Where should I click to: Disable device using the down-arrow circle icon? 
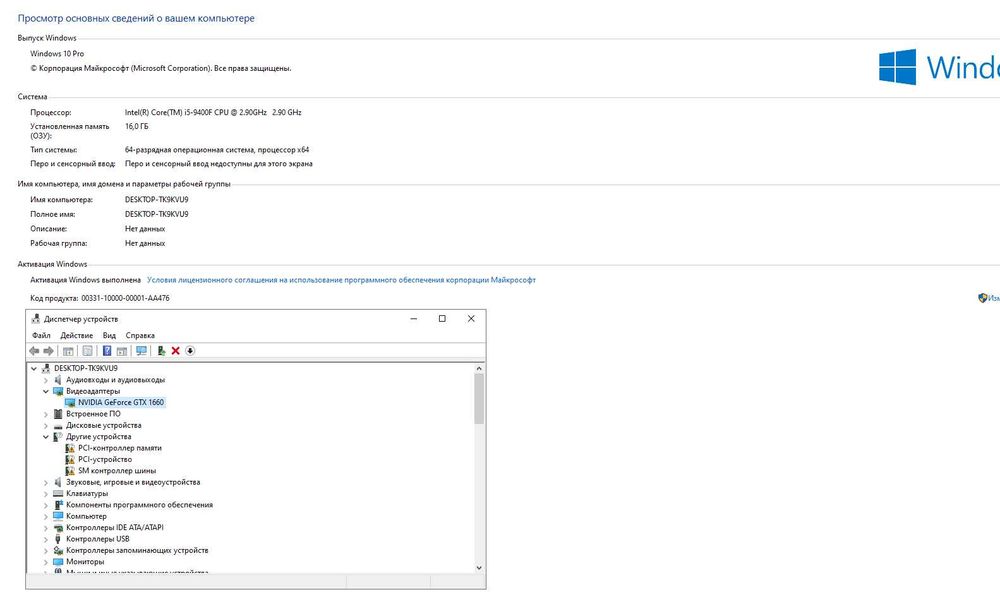[190, 351]
